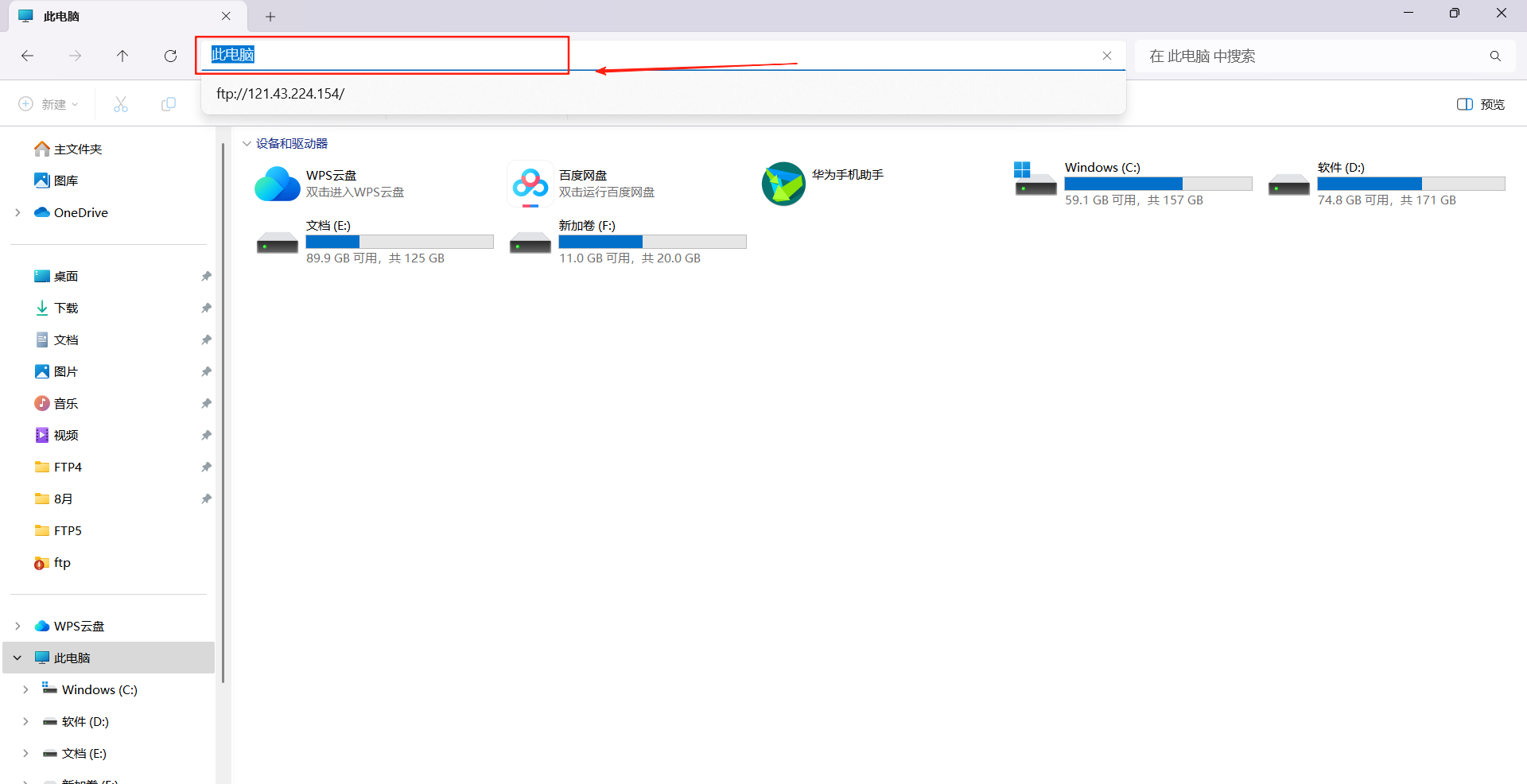Unpin FTP4 using its pin icon

206,467
